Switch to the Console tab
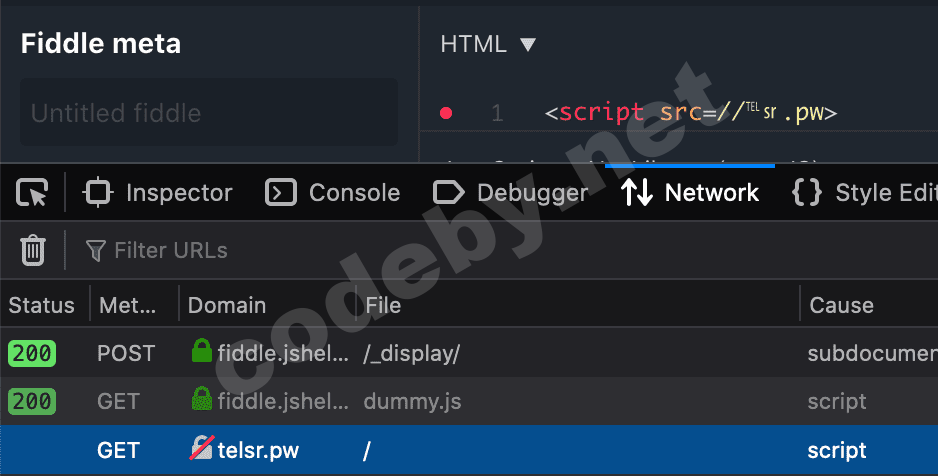The image size is (938, 476). [x=333, y=193]
